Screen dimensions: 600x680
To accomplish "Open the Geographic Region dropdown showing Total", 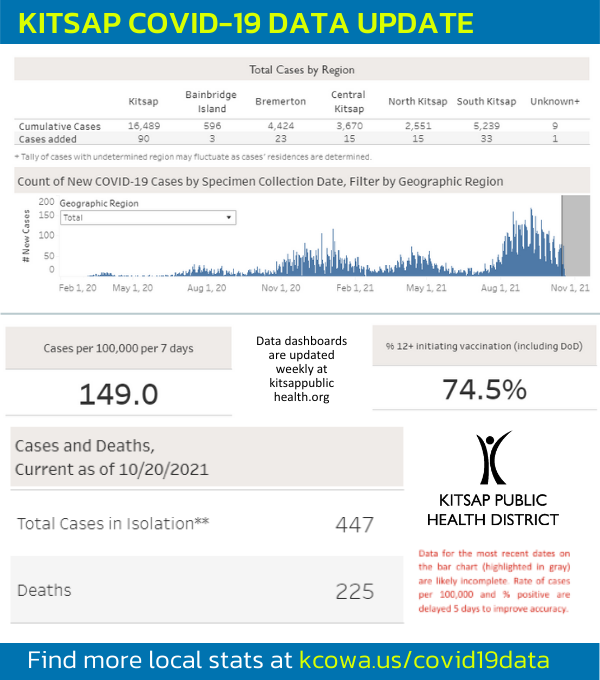I will (x=147, y=217).
